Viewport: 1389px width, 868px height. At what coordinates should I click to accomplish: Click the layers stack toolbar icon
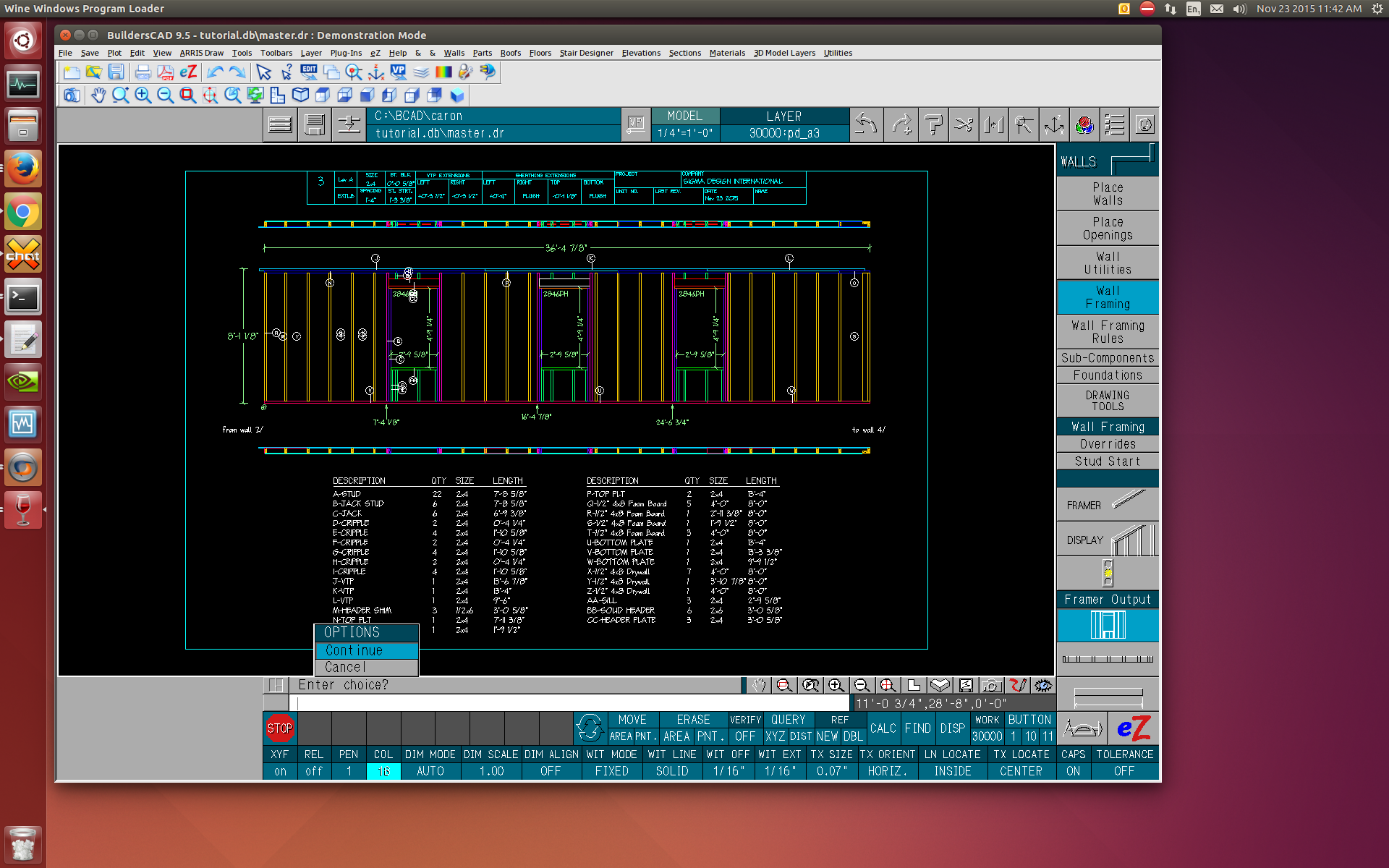pos(421,72)
